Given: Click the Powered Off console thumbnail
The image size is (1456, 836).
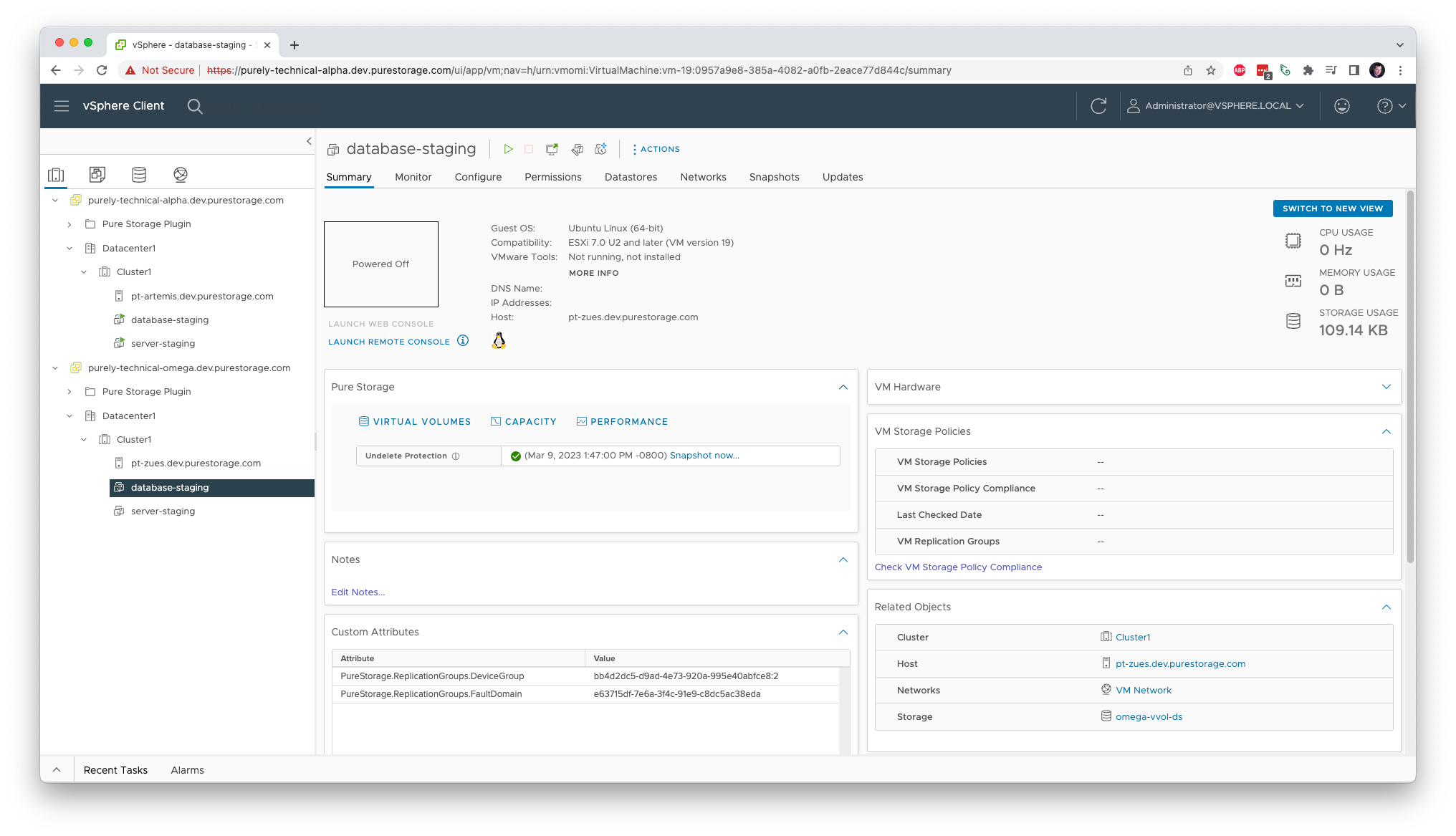Looking at the screenshot, I should (381, 264).
